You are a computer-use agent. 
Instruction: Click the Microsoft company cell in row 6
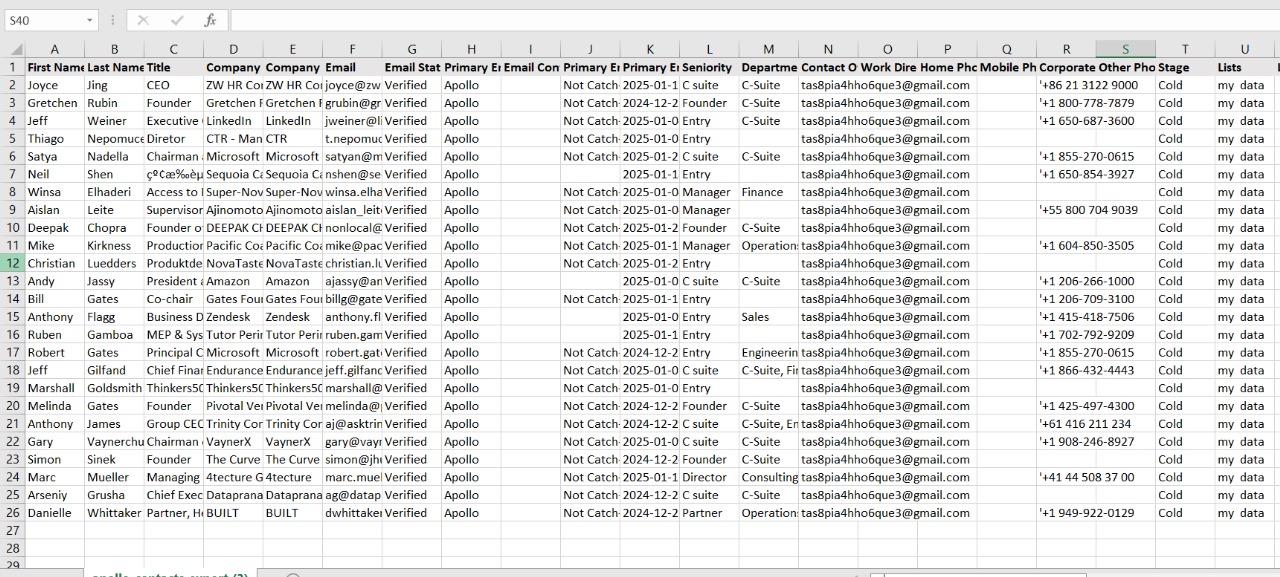tap(233, 156)
